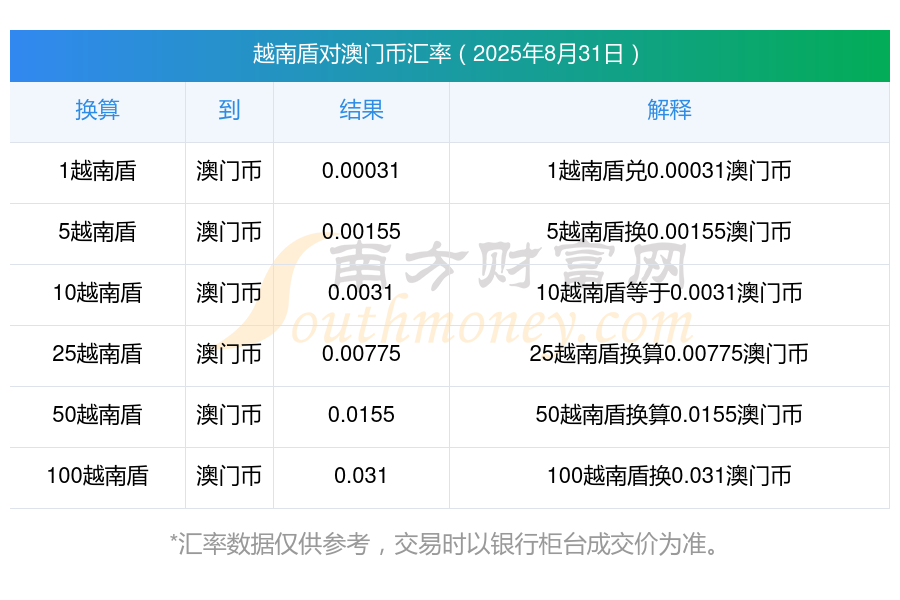This screenshot has height=600, width=900.
Task: Click the 5越南盾 cell
Action: [98, 232]
